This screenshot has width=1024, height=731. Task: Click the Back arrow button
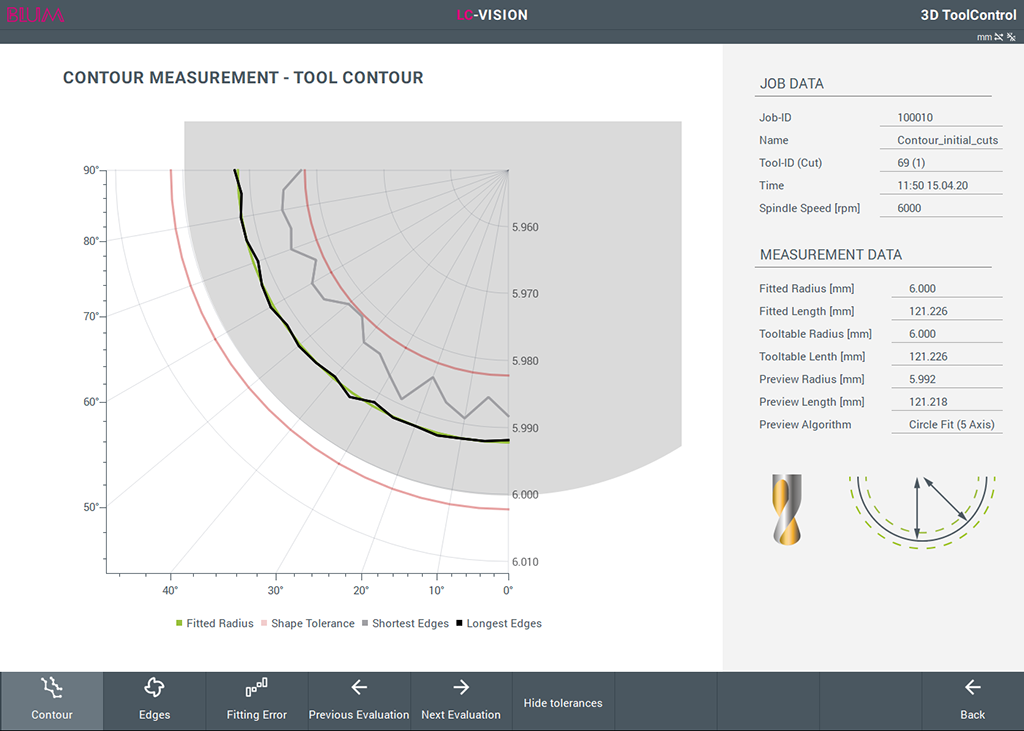point(972,701)
